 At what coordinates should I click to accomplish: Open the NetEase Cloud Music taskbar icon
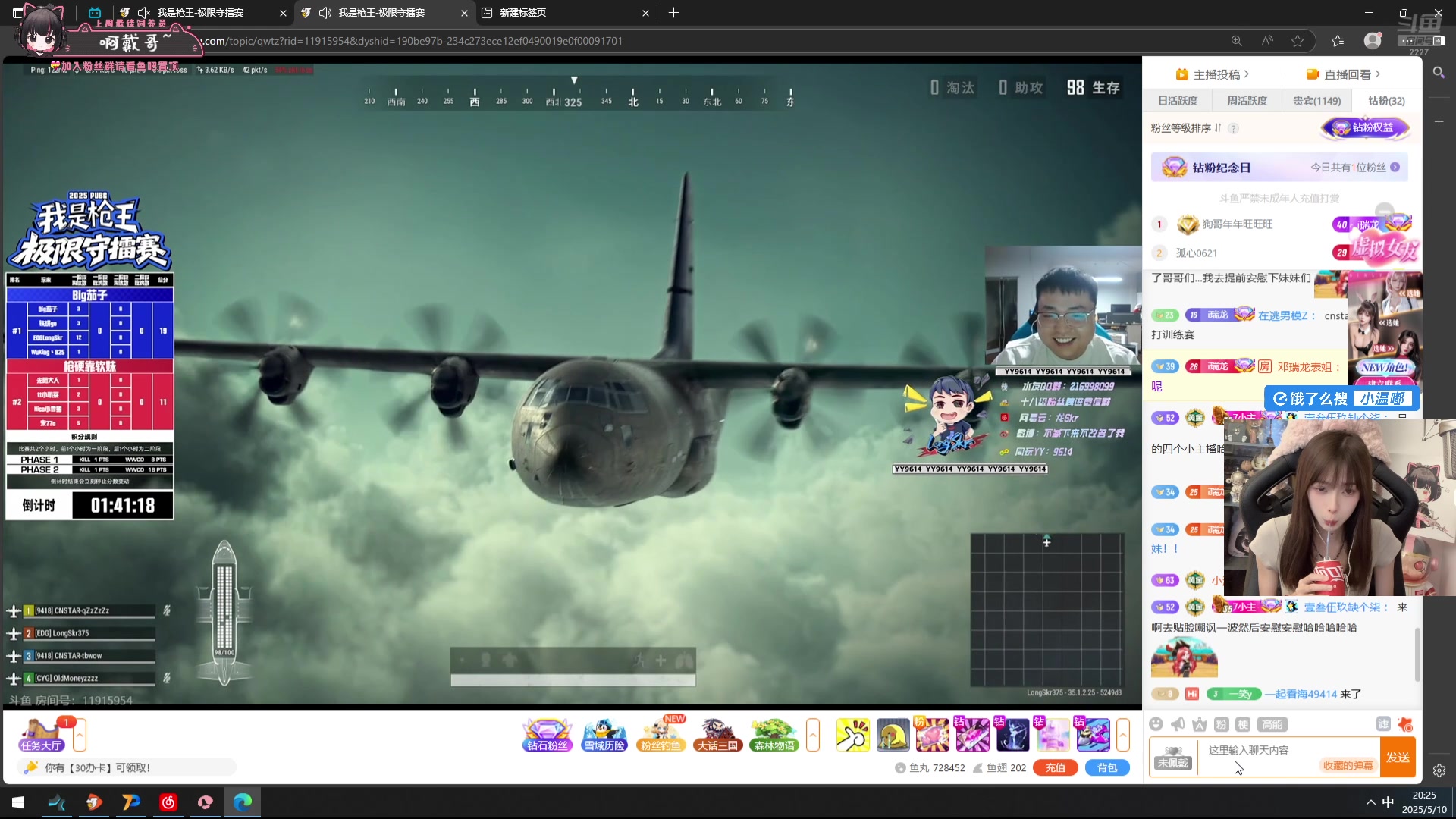[x=168, y=802]
